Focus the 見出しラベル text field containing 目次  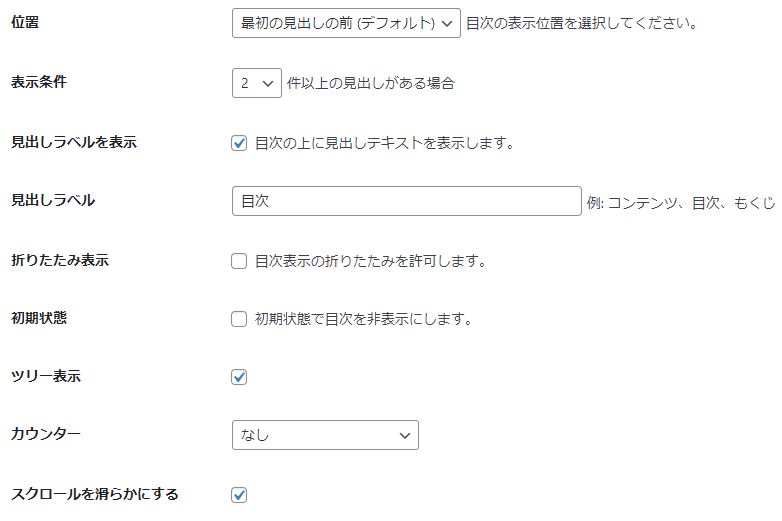406,201
